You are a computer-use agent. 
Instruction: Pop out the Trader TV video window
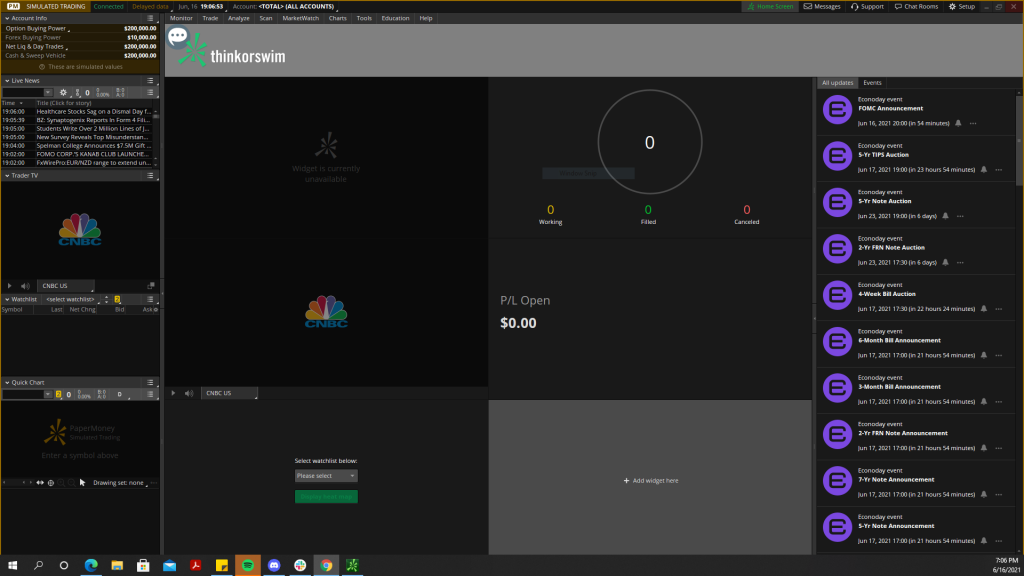click(151, 285)
